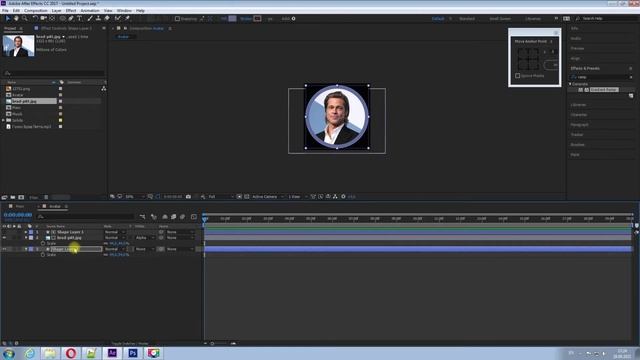This screenshot has width=640, height=360.
Task: Check the Ignore Masks checkbox
Action: 518,76
